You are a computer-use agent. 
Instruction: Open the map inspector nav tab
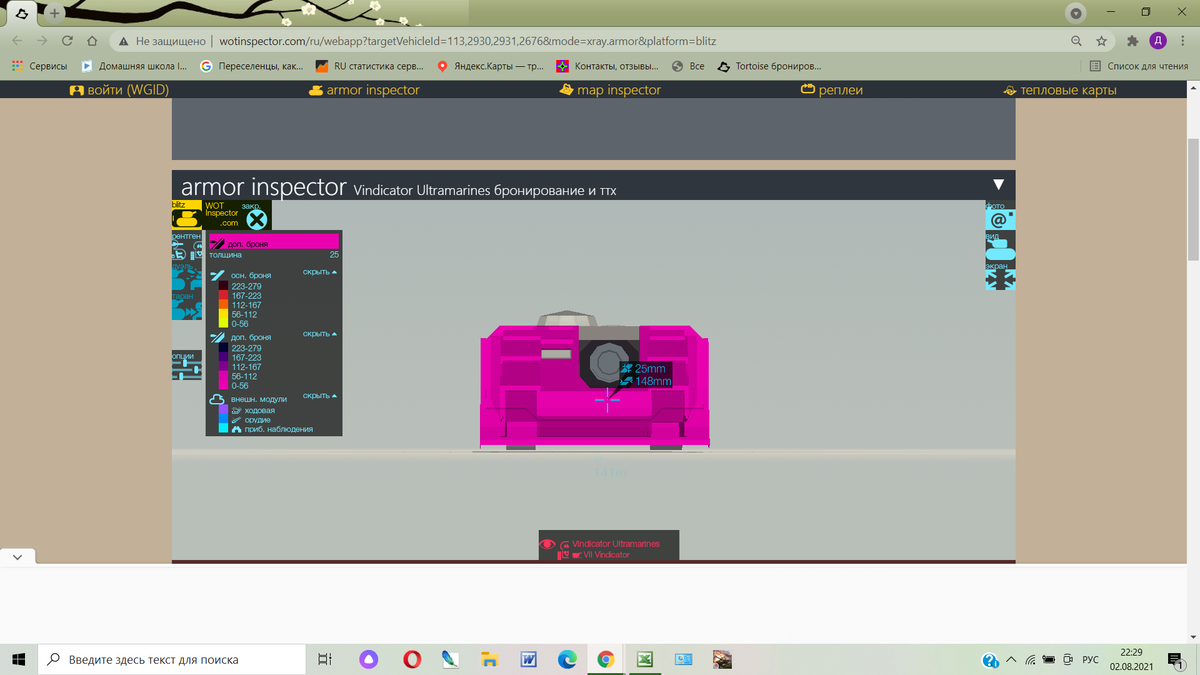coord(611,90)
